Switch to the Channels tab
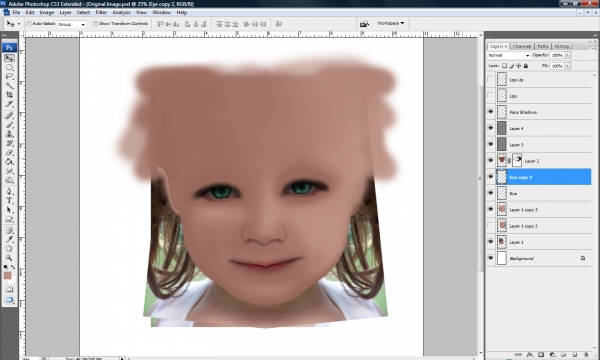The height and width of the screenshot is (360, 600). pos(522,46)
